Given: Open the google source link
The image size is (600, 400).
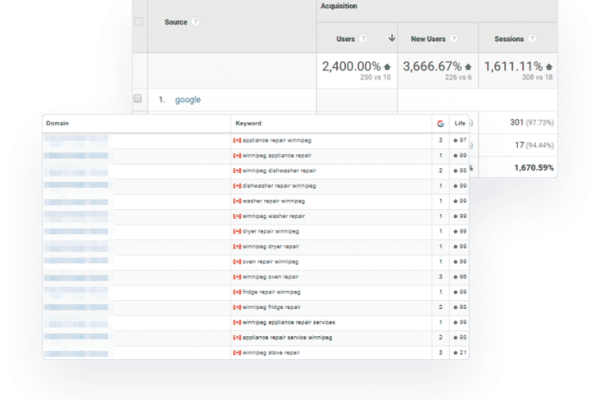Looking at the screenshot, I should pyautogui.click(x=187, y=100).
